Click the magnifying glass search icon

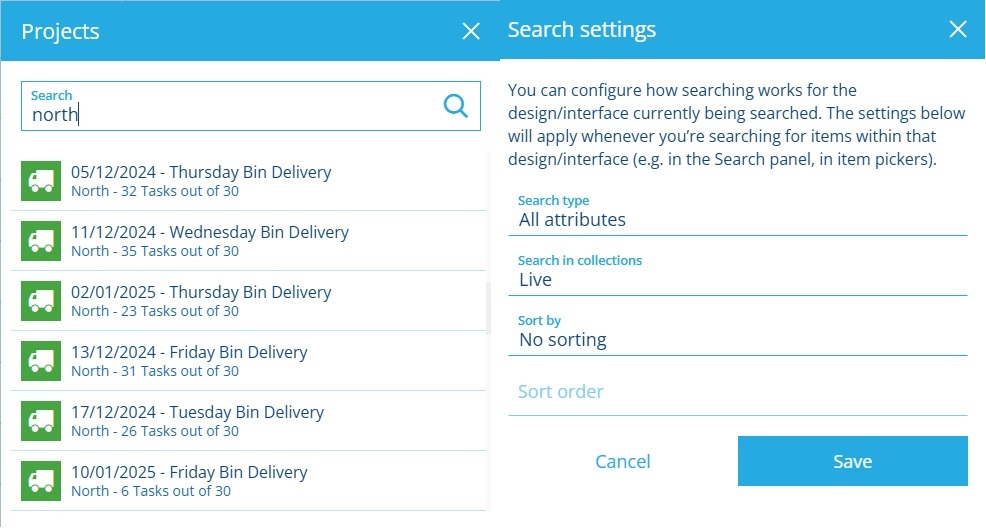pyautogui.click(x=455, y=106)
